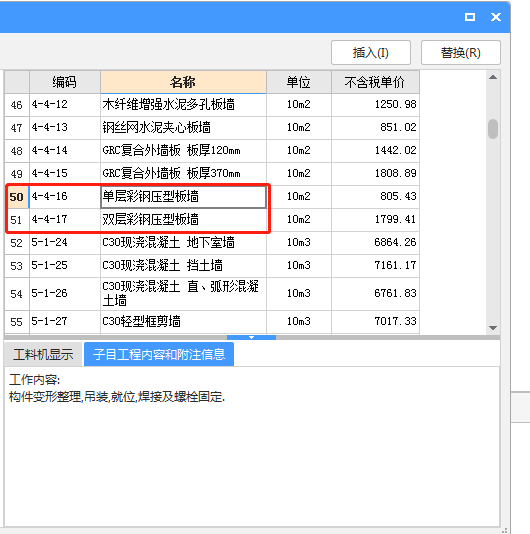
Task: Select GRC复合外墙板 板厚120mm row
Action: pos(212,151)
